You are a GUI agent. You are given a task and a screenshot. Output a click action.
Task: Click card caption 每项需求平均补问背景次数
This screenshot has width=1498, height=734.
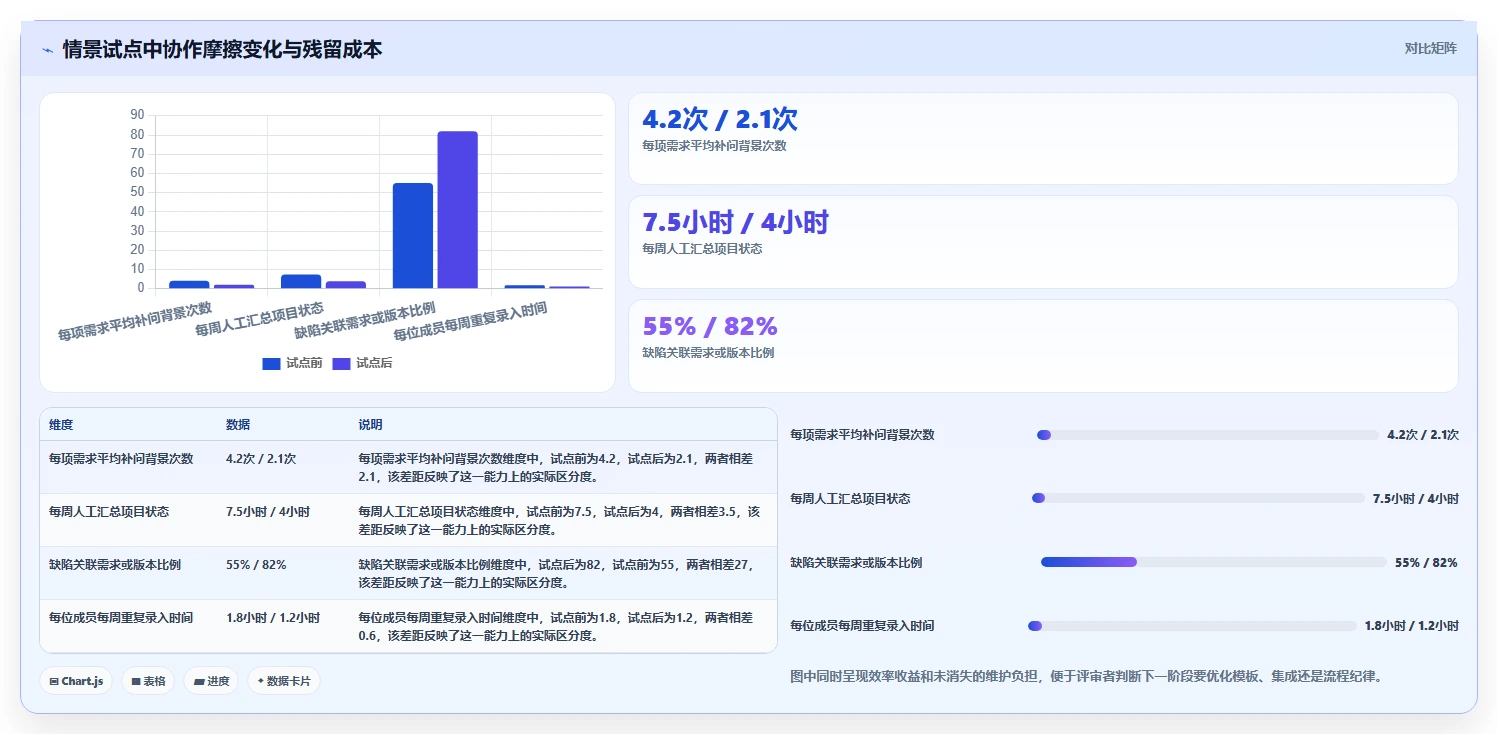click(x=714, y=146)
